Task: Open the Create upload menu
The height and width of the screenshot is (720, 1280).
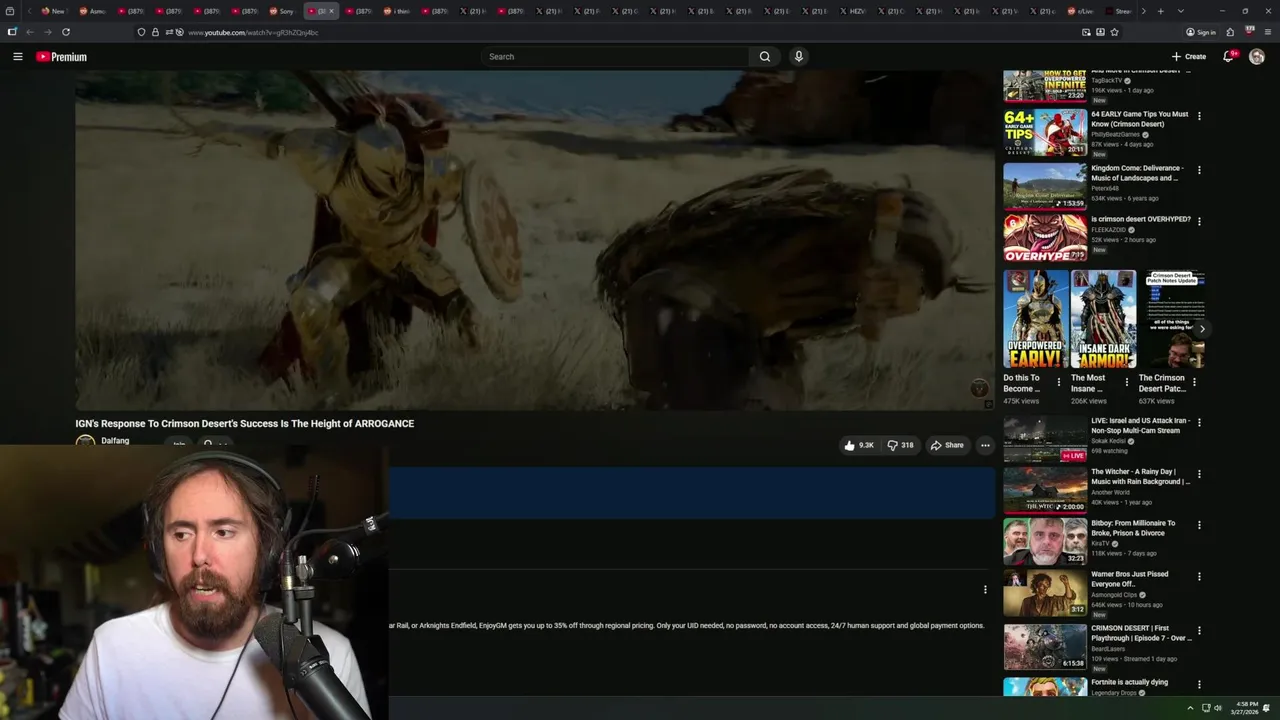Action: pos(1189,57)
